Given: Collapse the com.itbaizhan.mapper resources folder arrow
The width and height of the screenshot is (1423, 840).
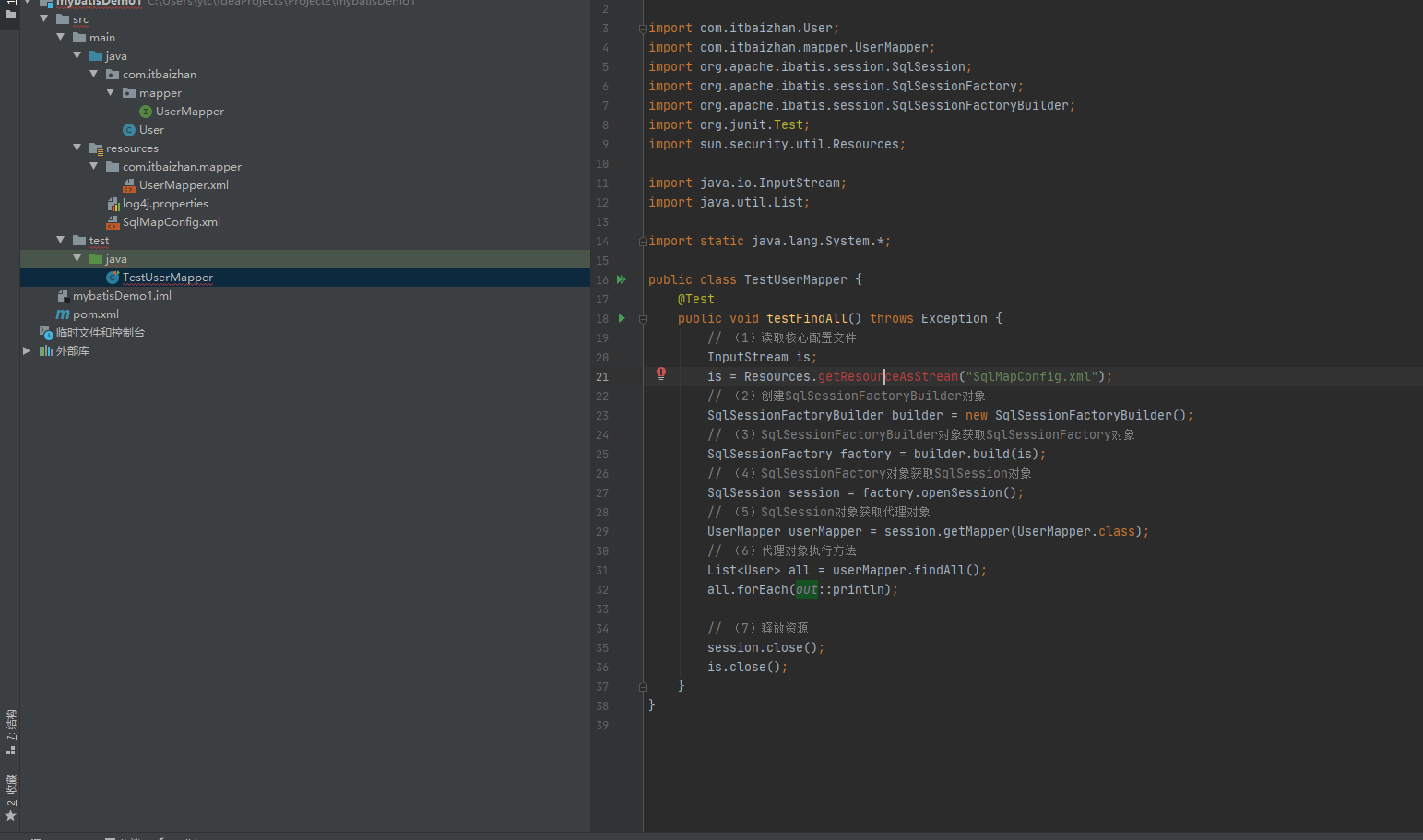Looking at the screenshot, I should coord(93,166).
